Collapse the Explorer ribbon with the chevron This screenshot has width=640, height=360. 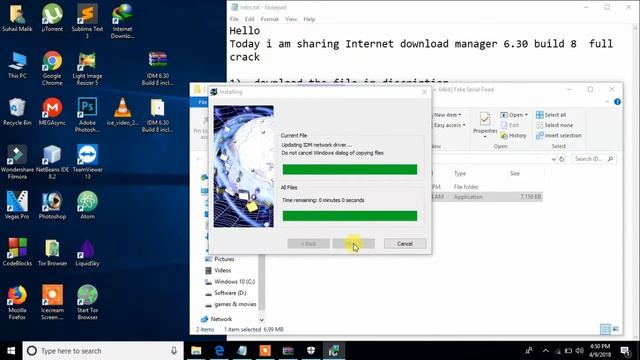coord(607,102)
